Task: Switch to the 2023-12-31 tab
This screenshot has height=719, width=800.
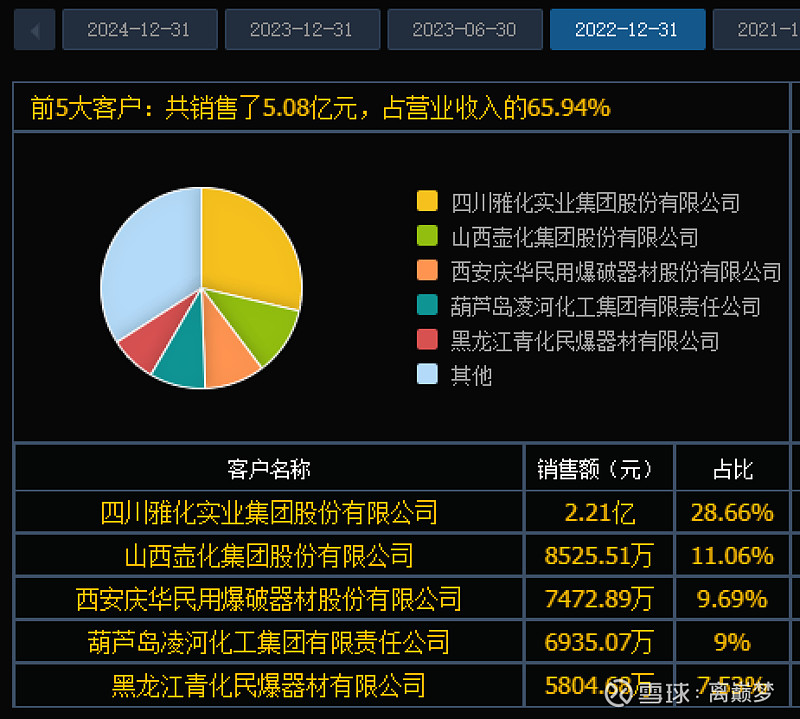Action: [x=303, y=30]
